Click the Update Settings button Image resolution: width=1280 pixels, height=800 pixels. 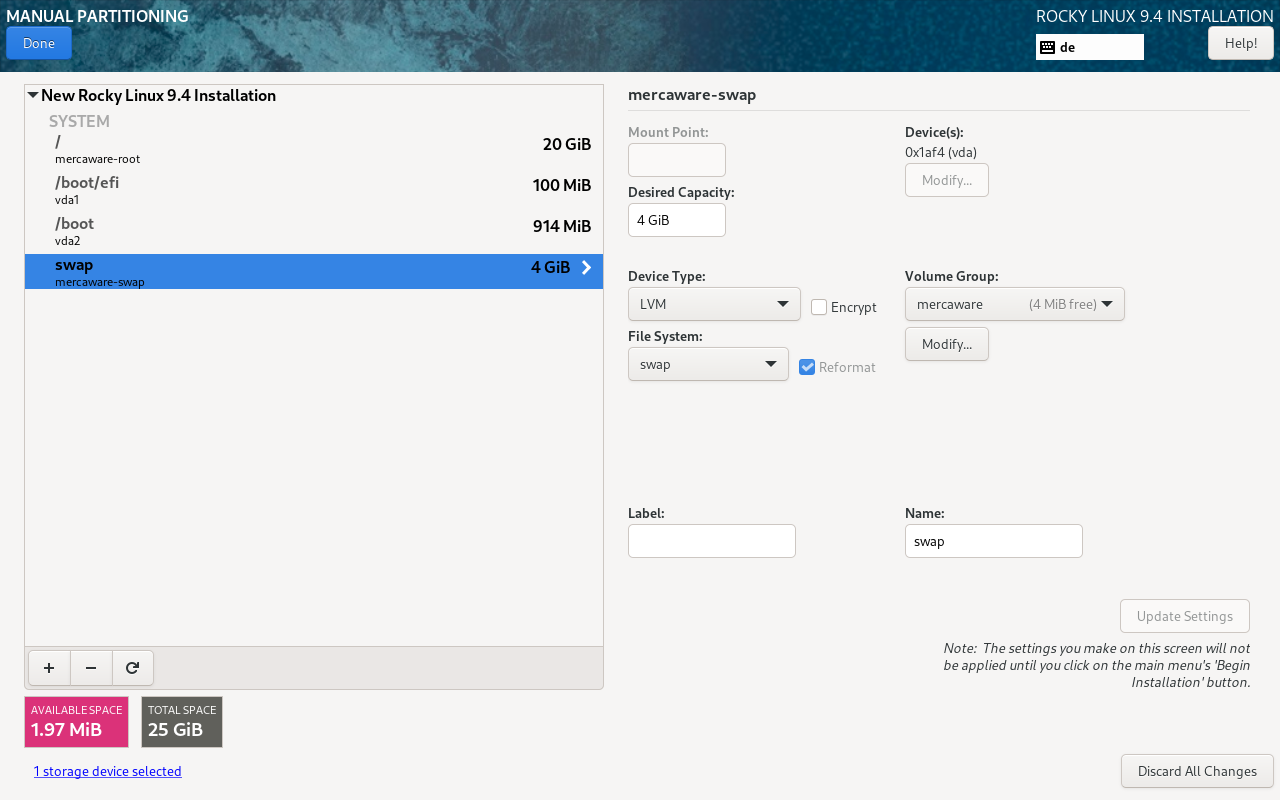click(x=1185, y=616)
